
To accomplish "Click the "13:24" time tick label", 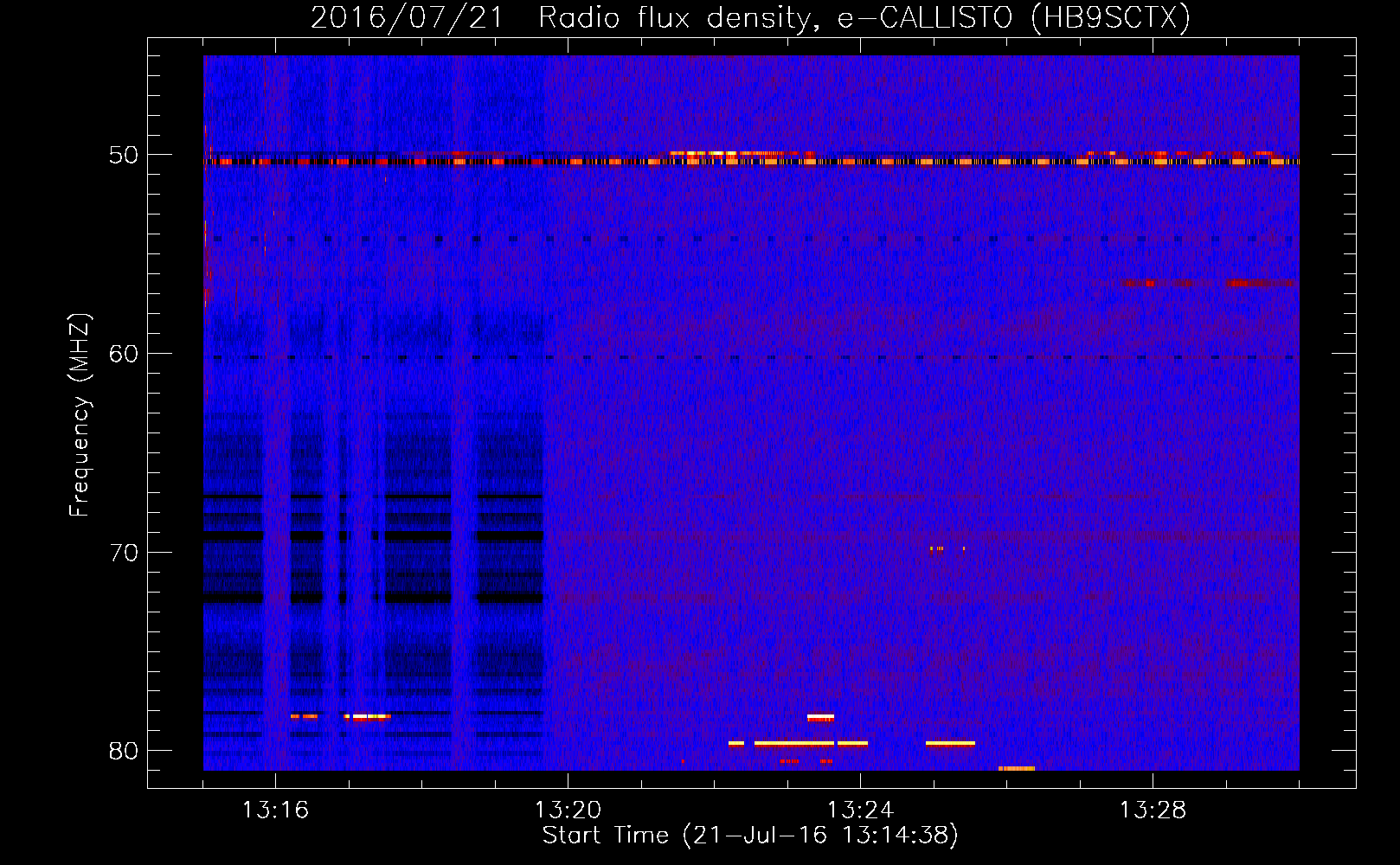I will [x=860, y=811].
